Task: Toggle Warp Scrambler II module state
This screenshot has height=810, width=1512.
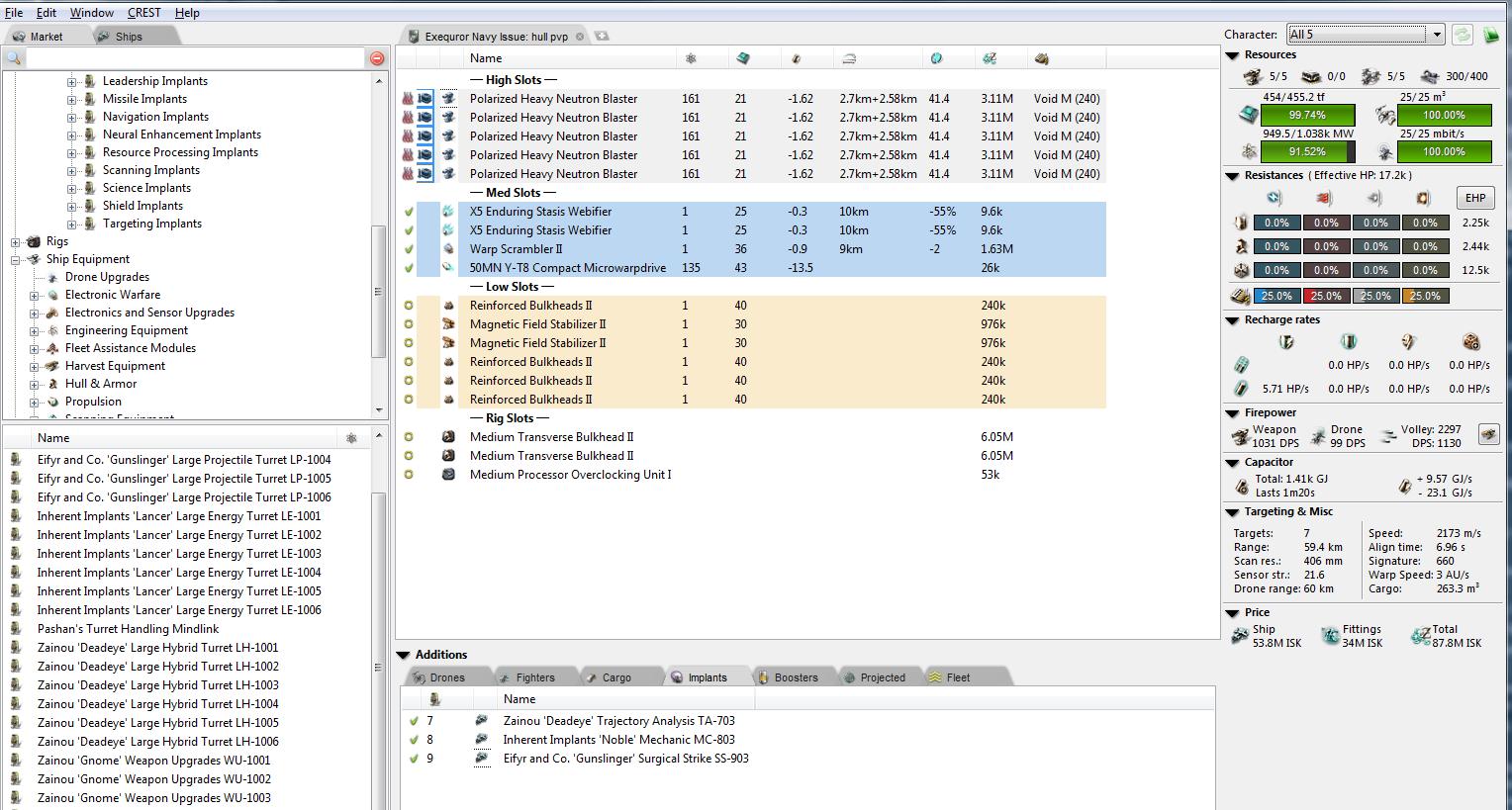Action: pyautogui.click(x=409, y=249)
